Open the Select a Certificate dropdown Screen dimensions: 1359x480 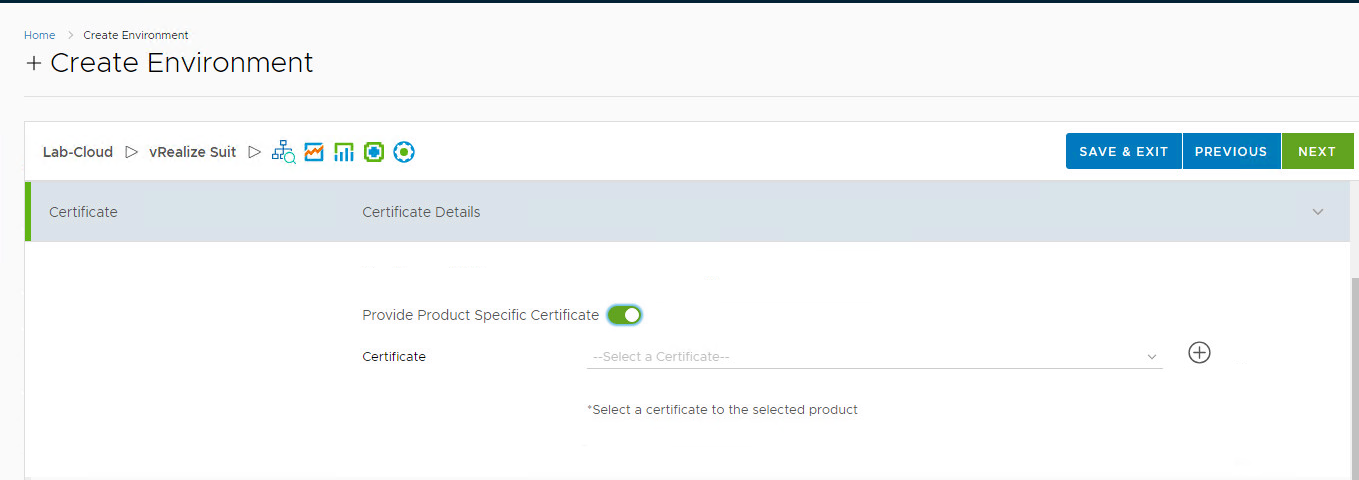[874, 357]
